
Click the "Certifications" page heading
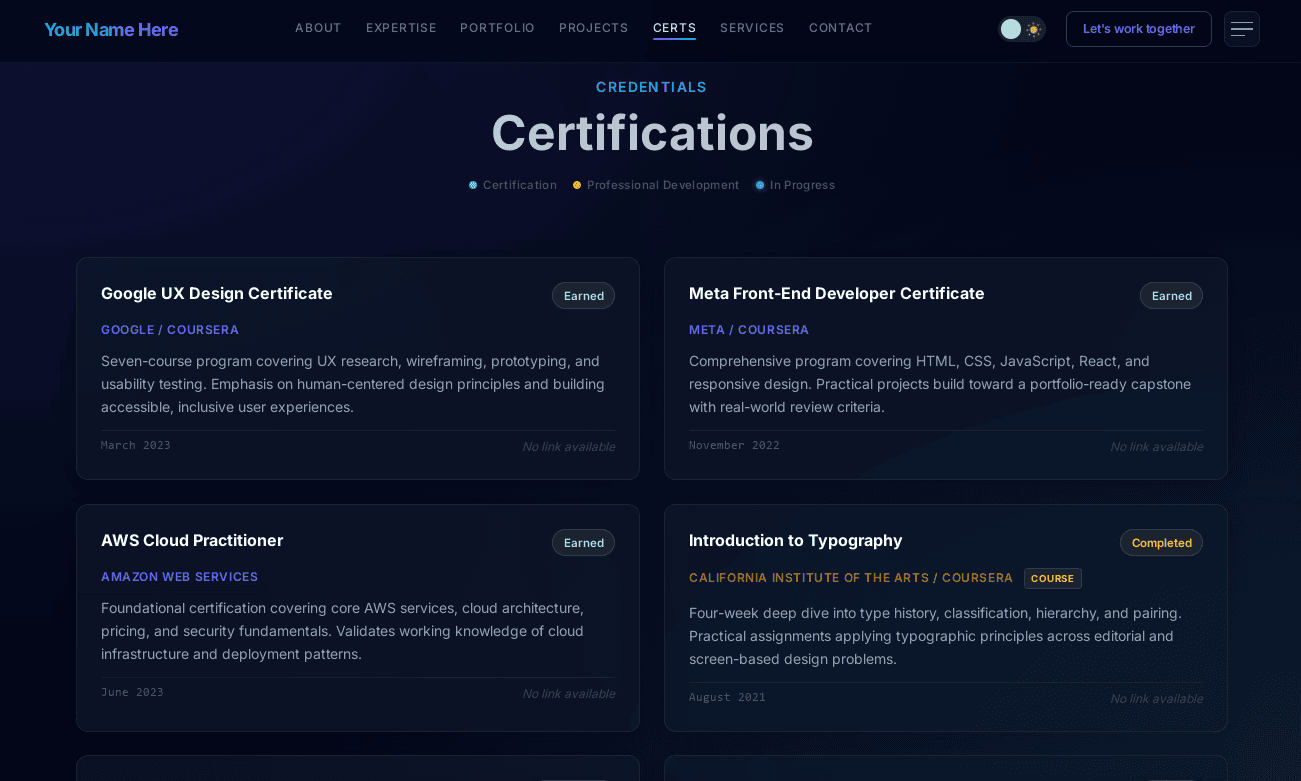[652, 132]
